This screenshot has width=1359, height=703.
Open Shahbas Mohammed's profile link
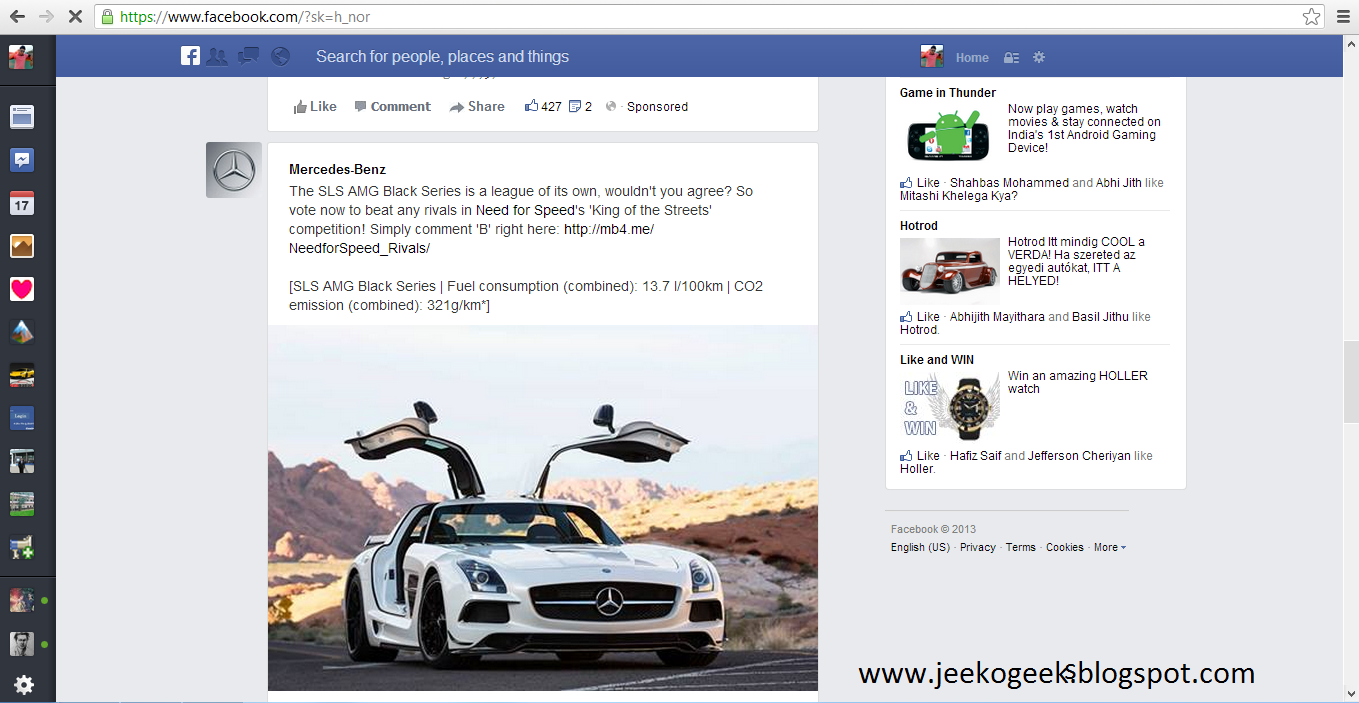[x=1009, y=183]
